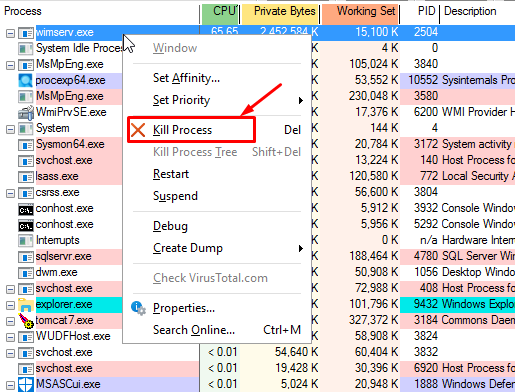Choose Search Online from context menu
515x392 pixels.
(217, 330)
